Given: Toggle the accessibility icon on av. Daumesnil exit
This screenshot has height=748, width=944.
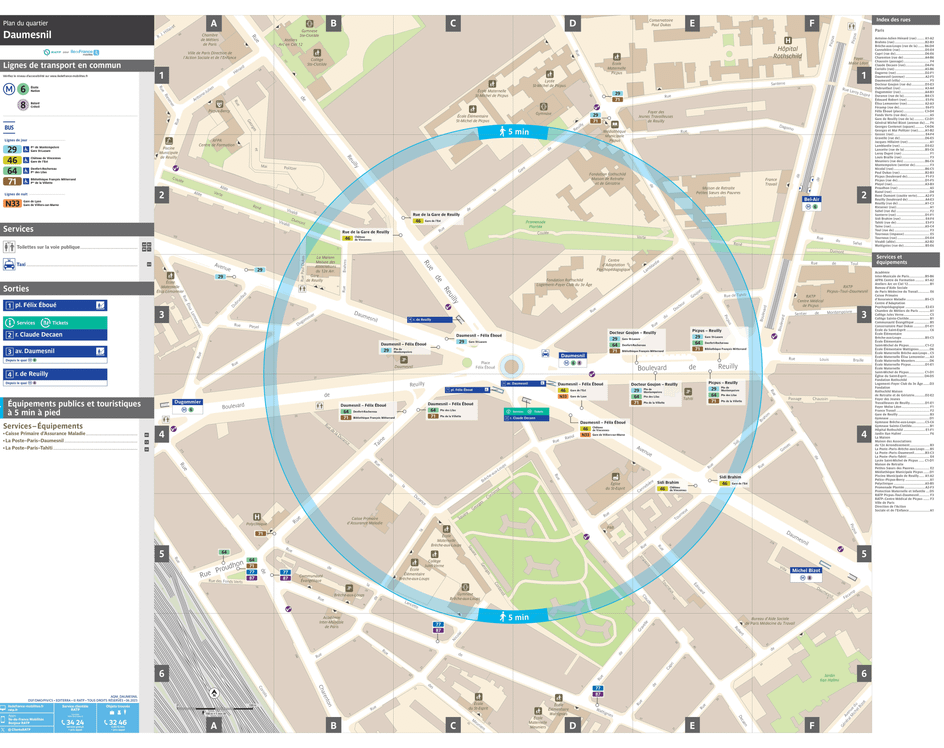Looking at the screenshot, I should (x=100, y=351).
